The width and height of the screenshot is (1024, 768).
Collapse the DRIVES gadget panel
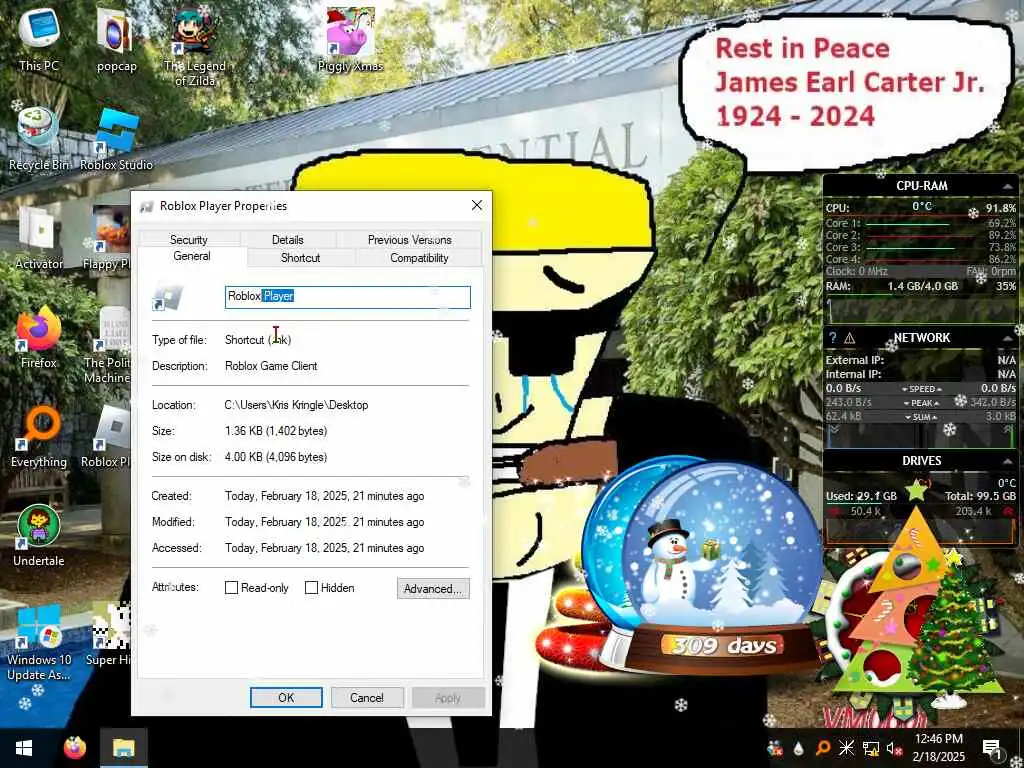[x=1008, y=461]
